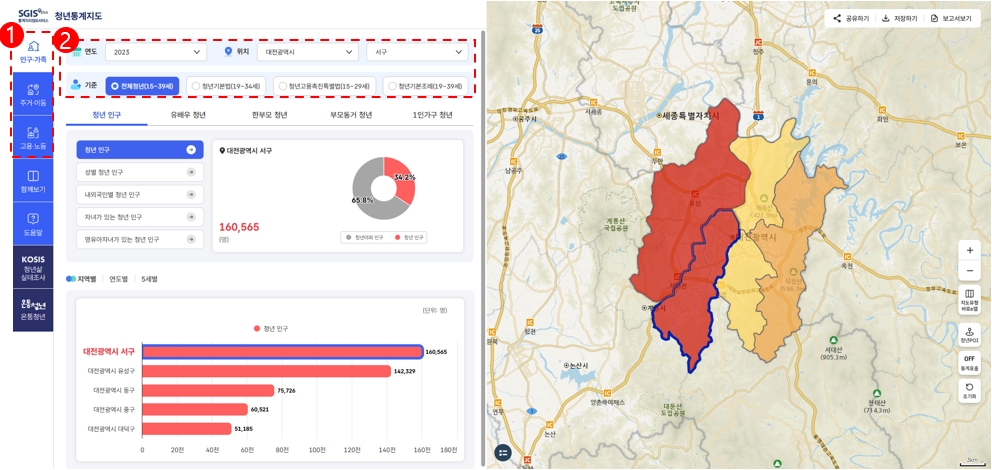
Task: Open the 인구·가족 sidebar category
Action: click(33, 51)
